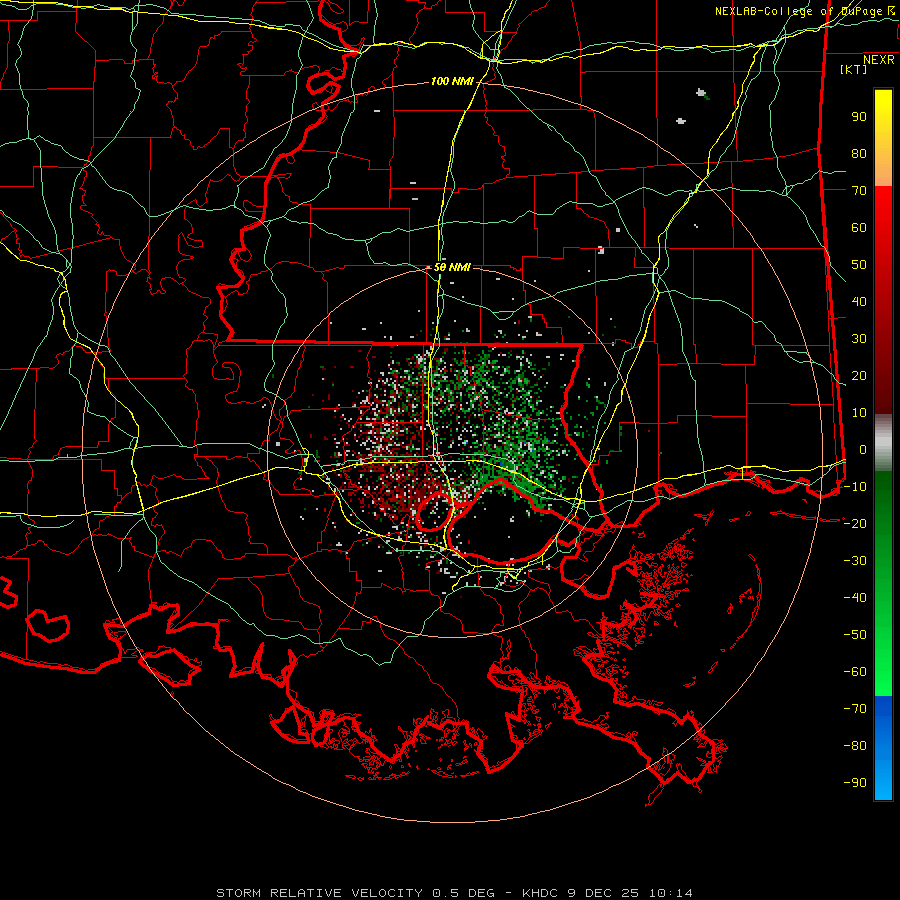Screen dimensions: 900x900
Task: Click the "100 NMI" range ring label
Action: (452, 82)
